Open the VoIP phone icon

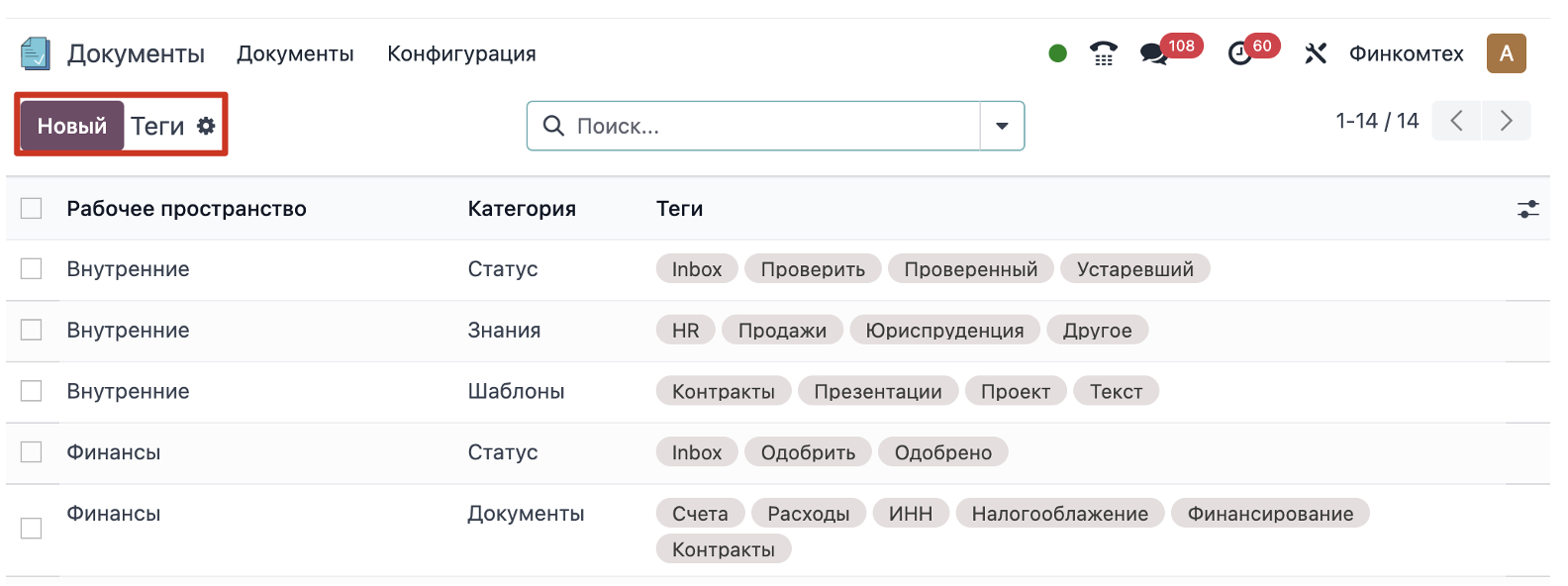(1103, 53)
